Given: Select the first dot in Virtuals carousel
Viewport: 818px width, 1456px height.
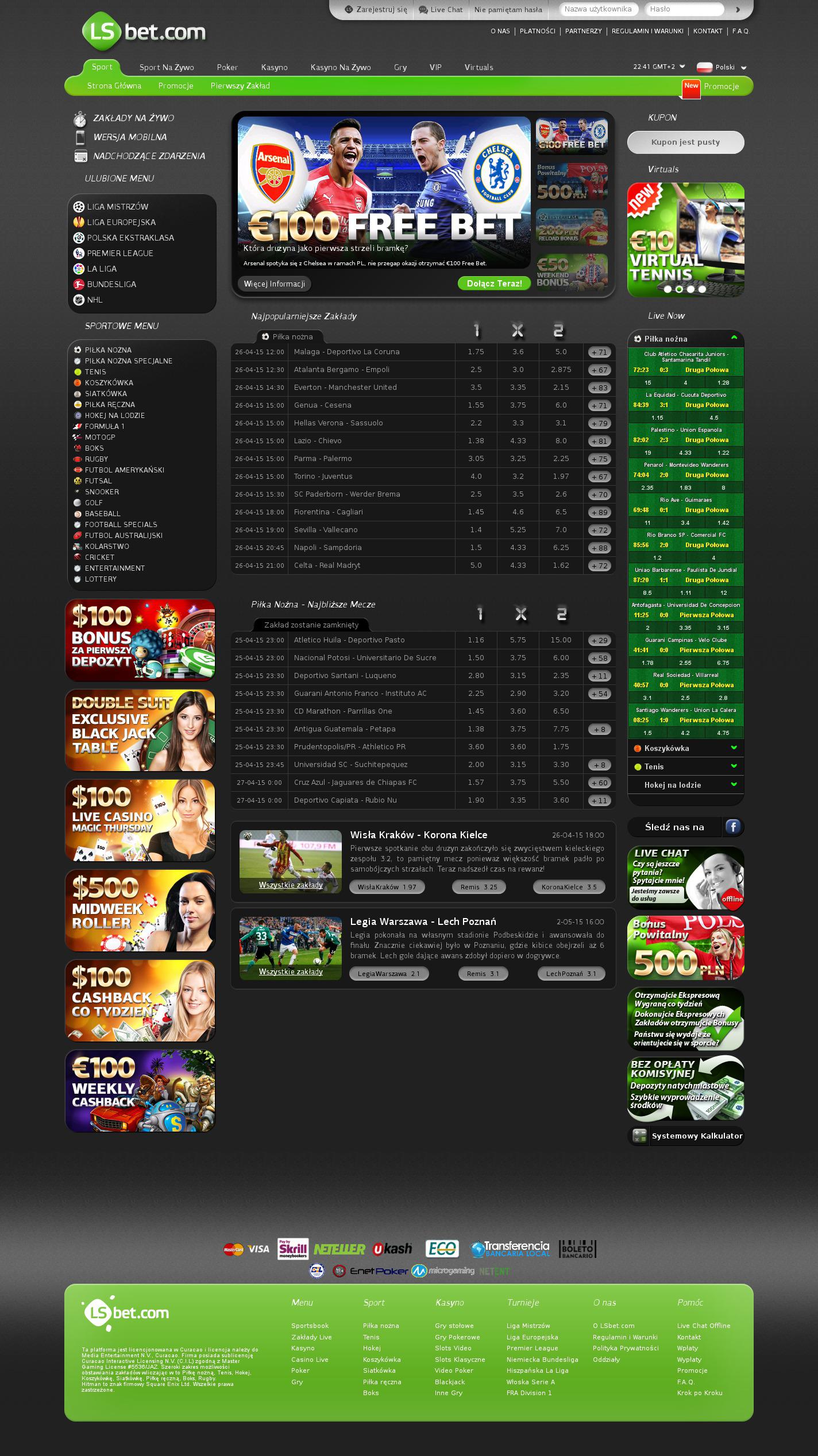Looking at the screenshot, I should tap(667, 289).
